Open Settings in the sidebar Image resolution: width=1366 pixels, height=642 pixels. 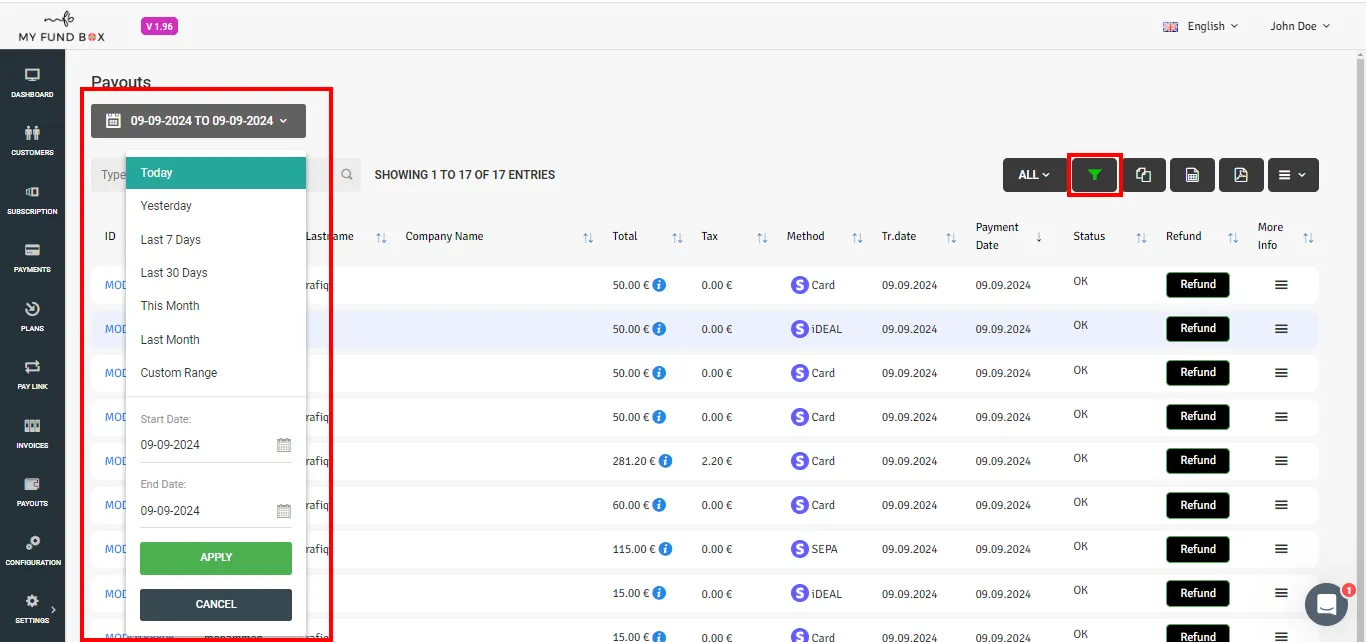(x=32, y=609)
